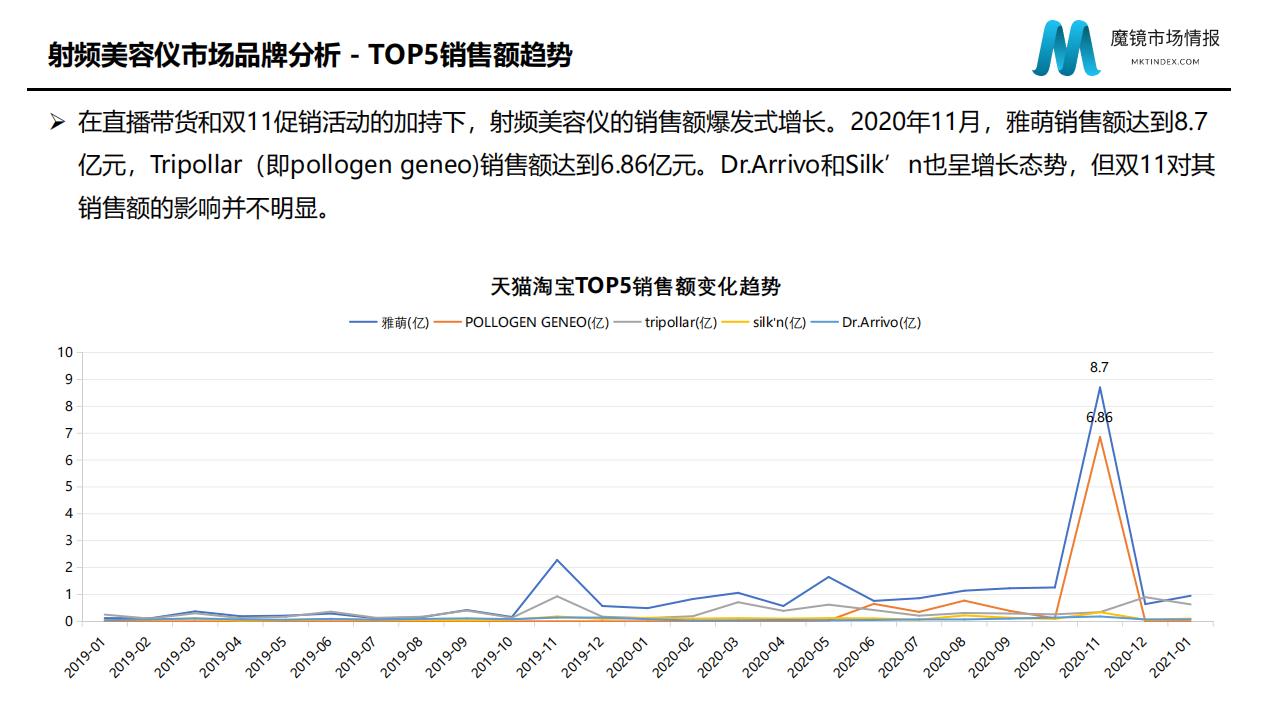Click the y-axis value 9
1280x720 pixels.
(70, 379)
